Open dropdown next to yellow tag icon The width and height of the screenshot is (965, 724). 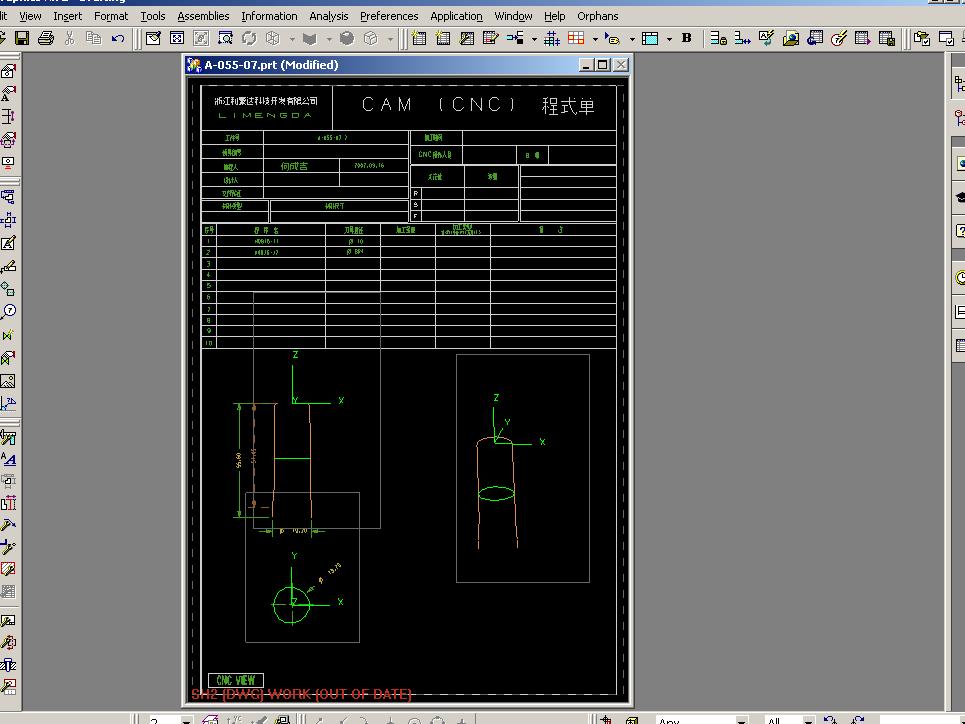pyautogui.click(x=632, y=39)
